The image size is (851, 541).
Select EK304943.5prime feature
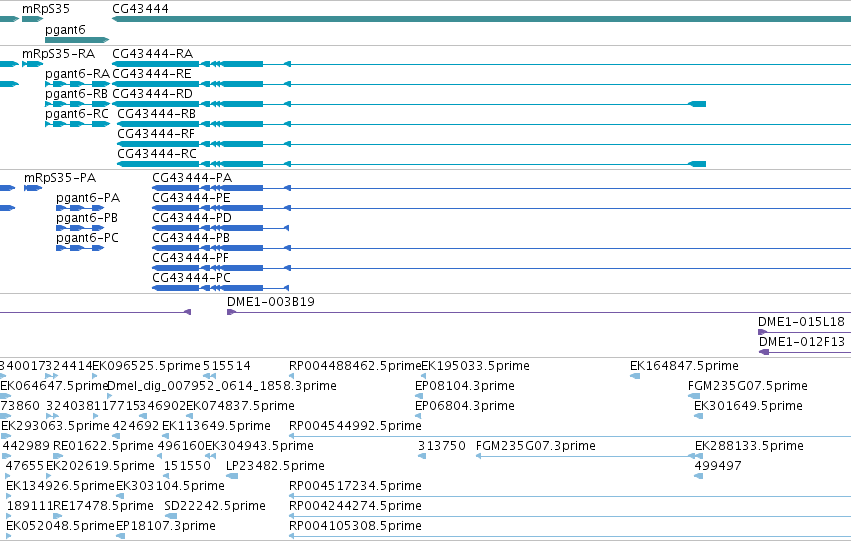259,446
